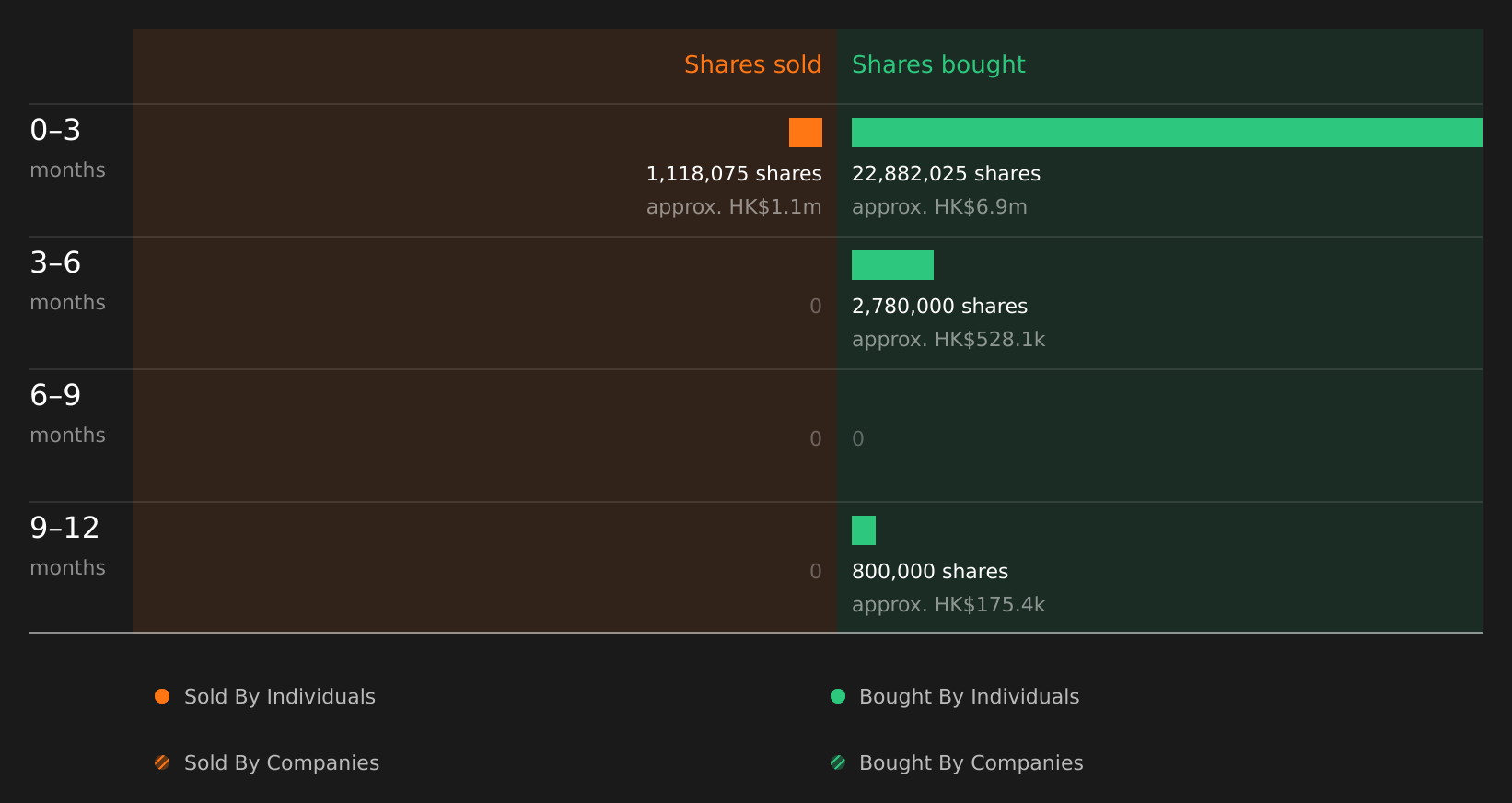Click the approx. HK$1.1m text
1512x803 pixels.
pos(734,207)
